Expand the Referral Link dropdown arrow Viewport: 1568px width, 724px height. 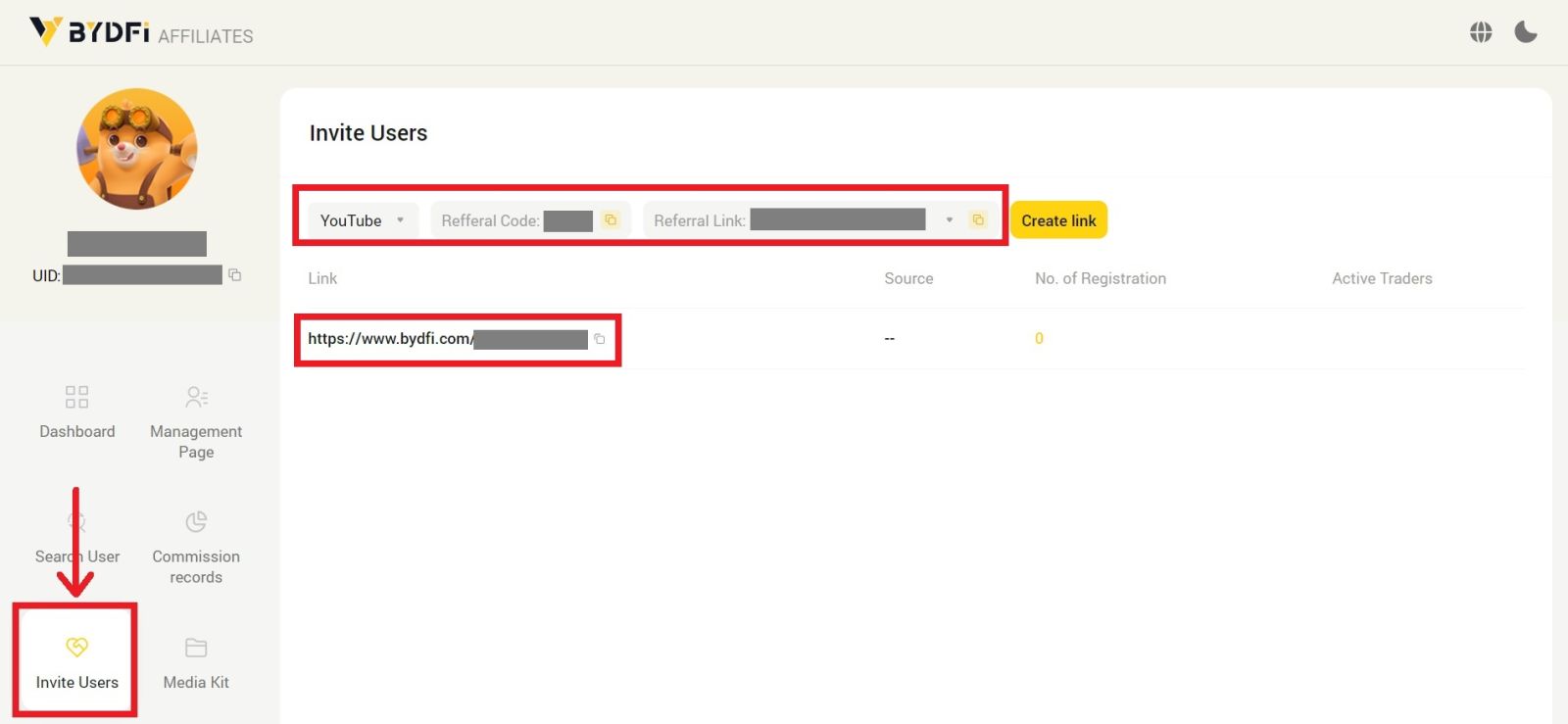949,220
